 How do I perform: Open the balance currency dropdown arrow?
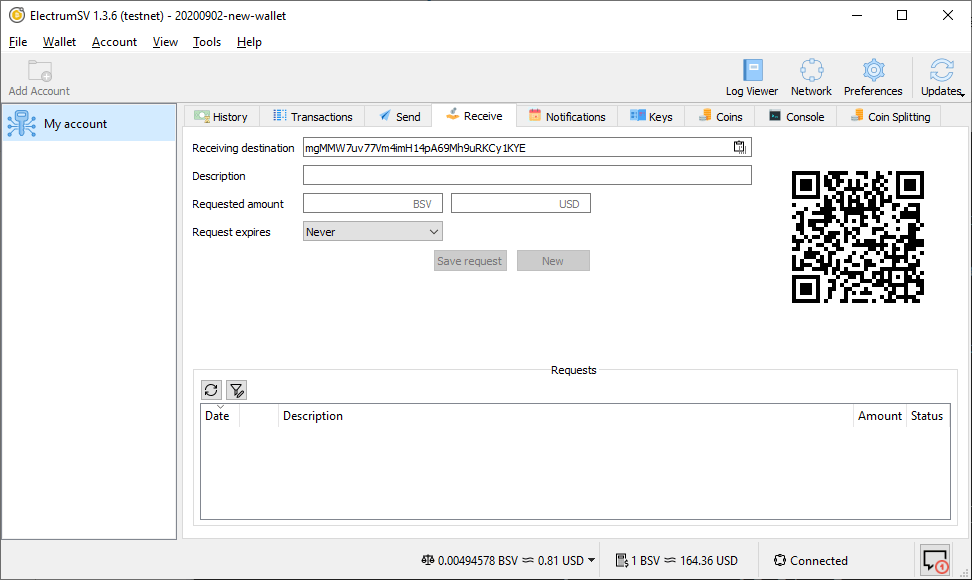591,560
